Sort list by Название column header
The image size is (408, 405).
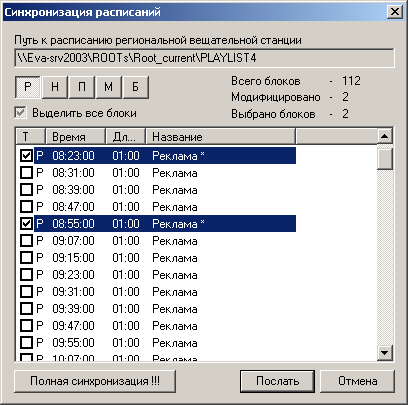[221, 137]
